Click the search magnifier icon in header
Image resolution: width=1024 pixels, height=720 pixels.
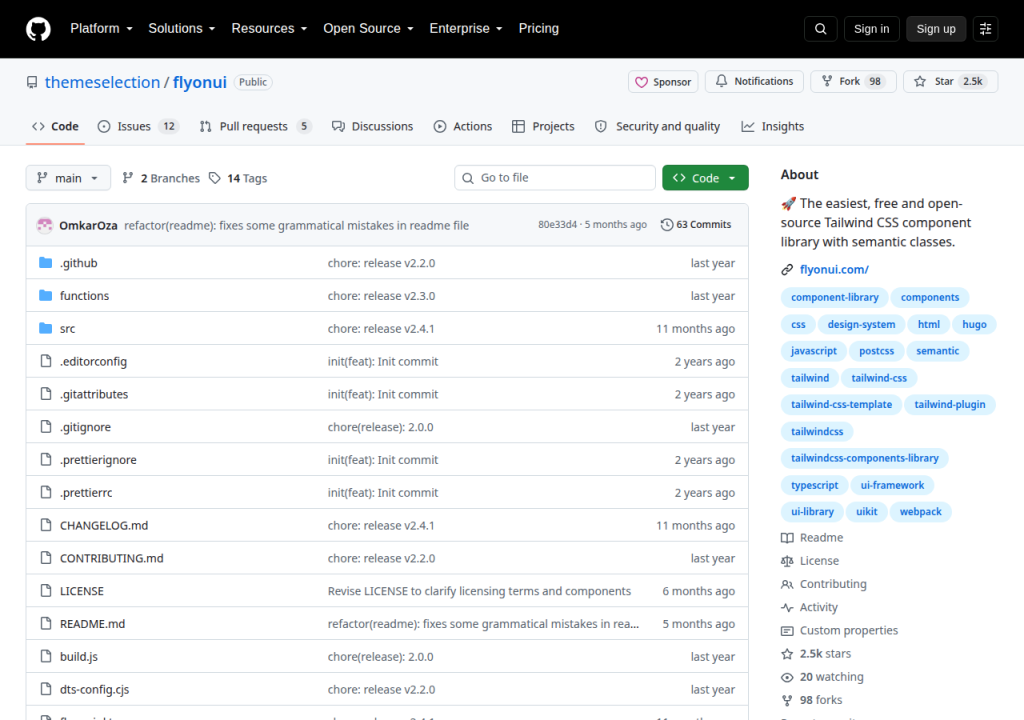point(820,29)
